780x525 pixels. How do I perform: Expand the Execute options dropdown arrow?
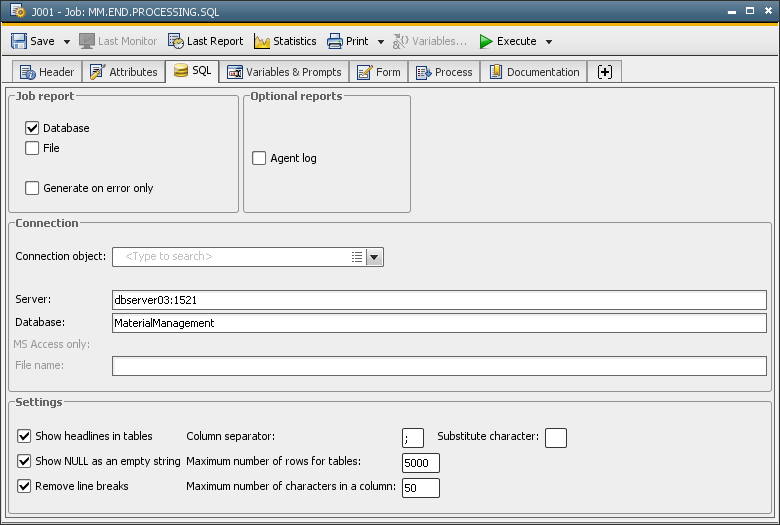(x=549, y=42)
